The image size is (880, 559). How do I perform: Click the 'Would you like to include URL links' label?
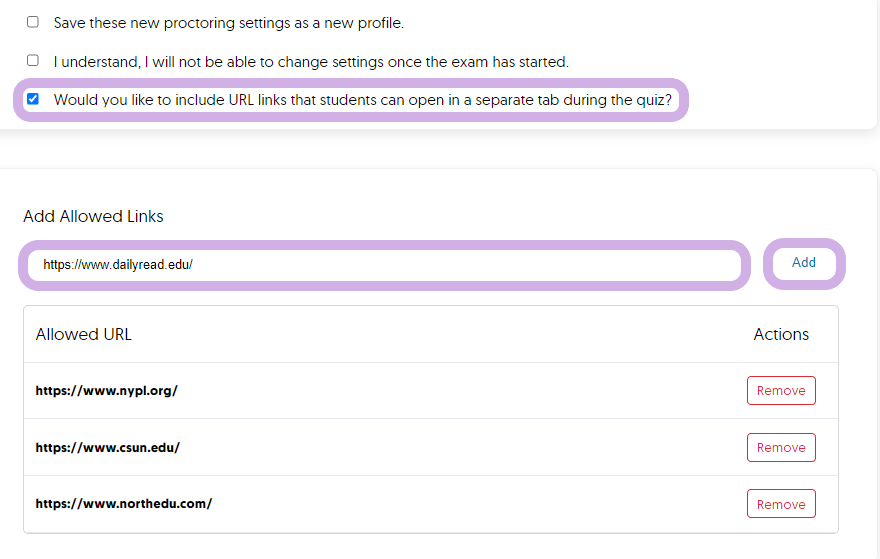point(363,100)
